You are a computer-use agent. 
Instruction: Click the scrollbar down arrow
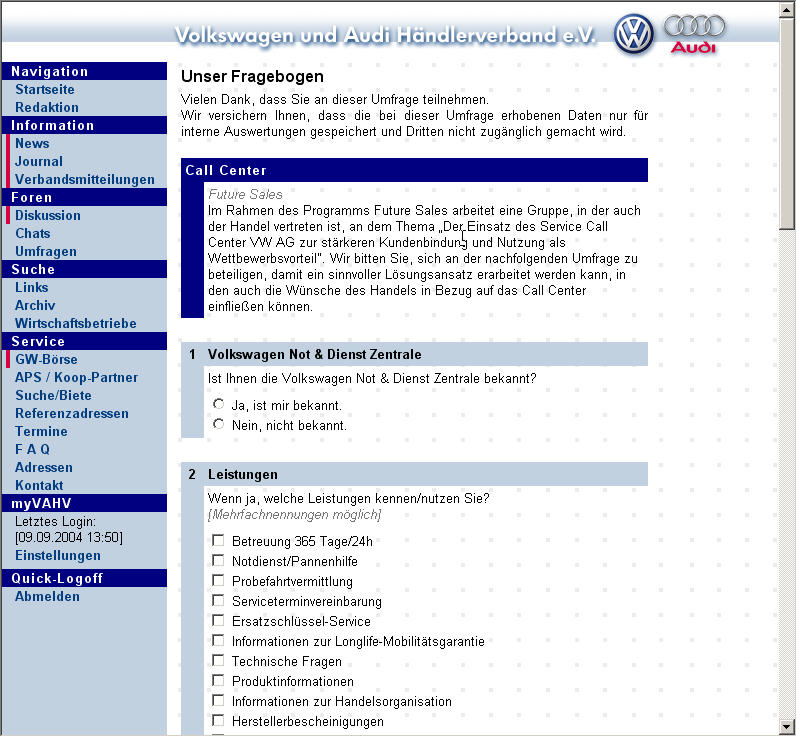[787, 726]
